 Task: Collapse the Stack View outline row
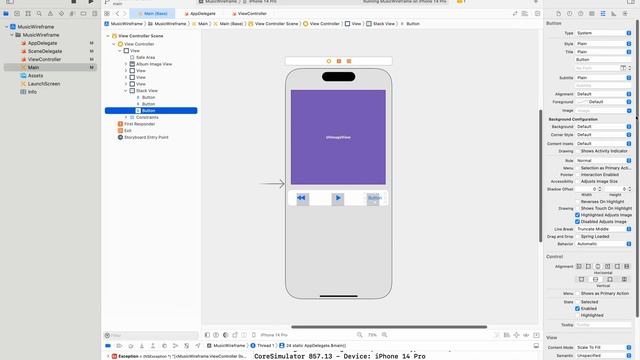[126, 91]
